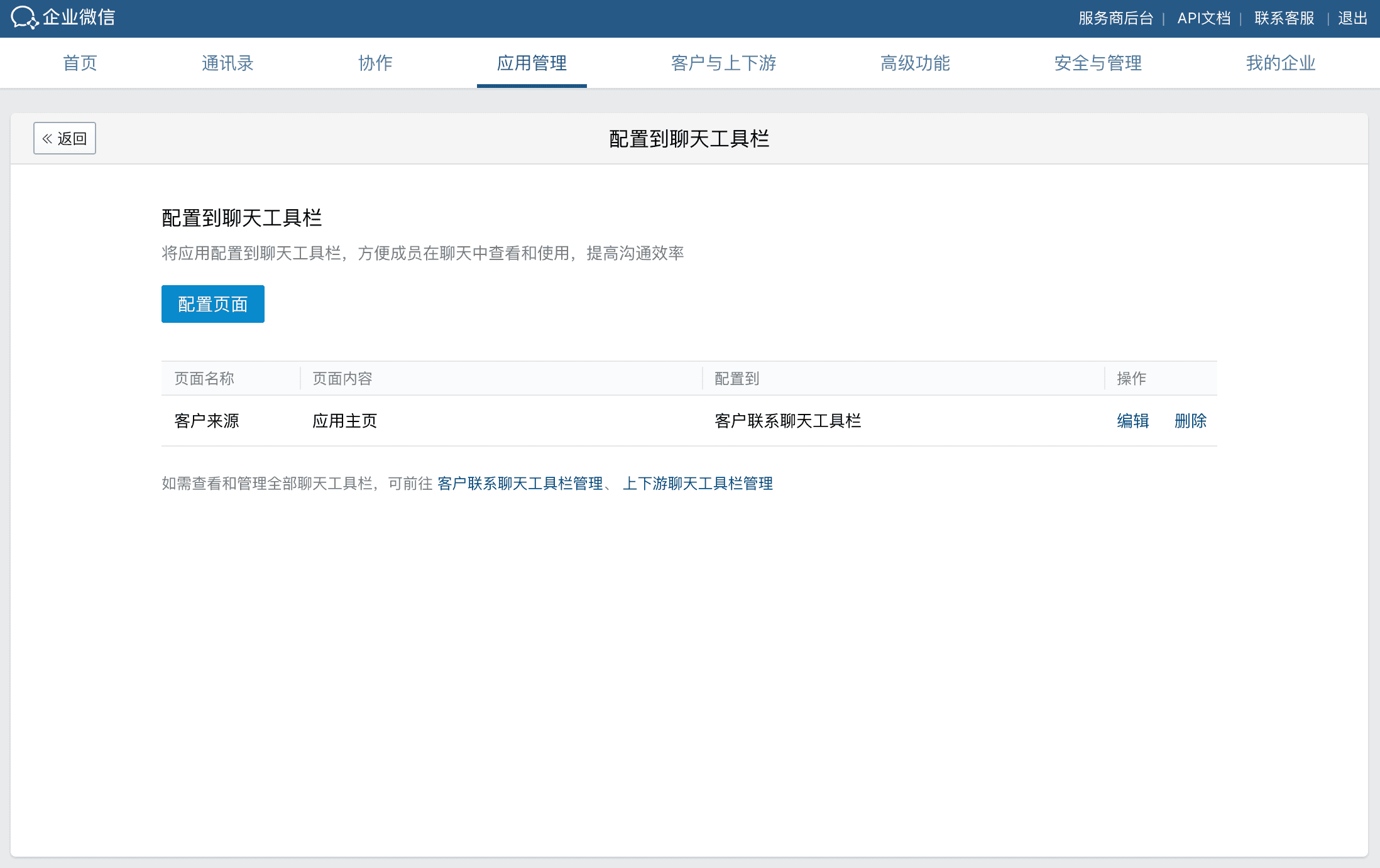
Task: Click the 配置到聊天工具栏 section heading
Action: (x=242, y=218)
